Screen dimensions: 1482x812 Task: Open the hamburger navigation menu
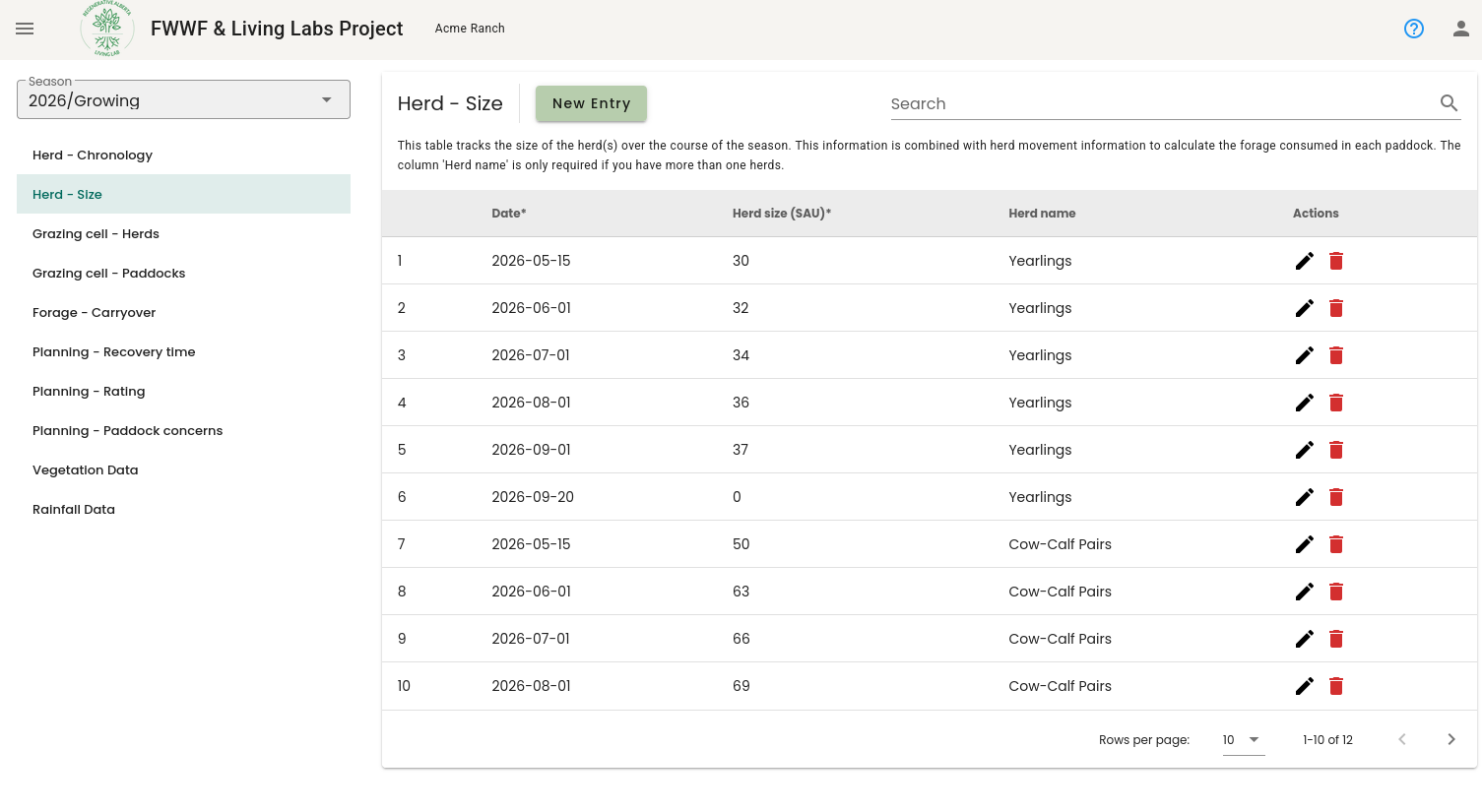[x=25, y=29]
